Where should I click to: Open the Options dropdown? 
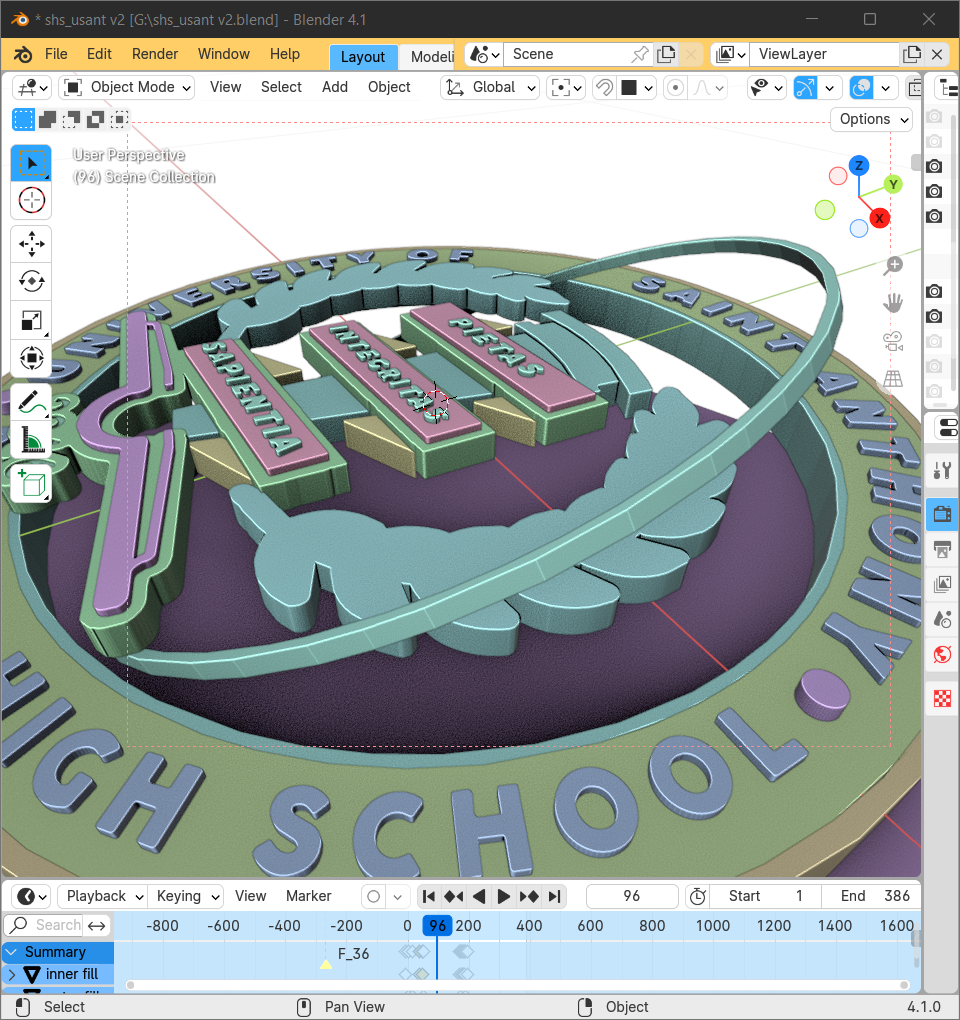[x=872, y=120]
